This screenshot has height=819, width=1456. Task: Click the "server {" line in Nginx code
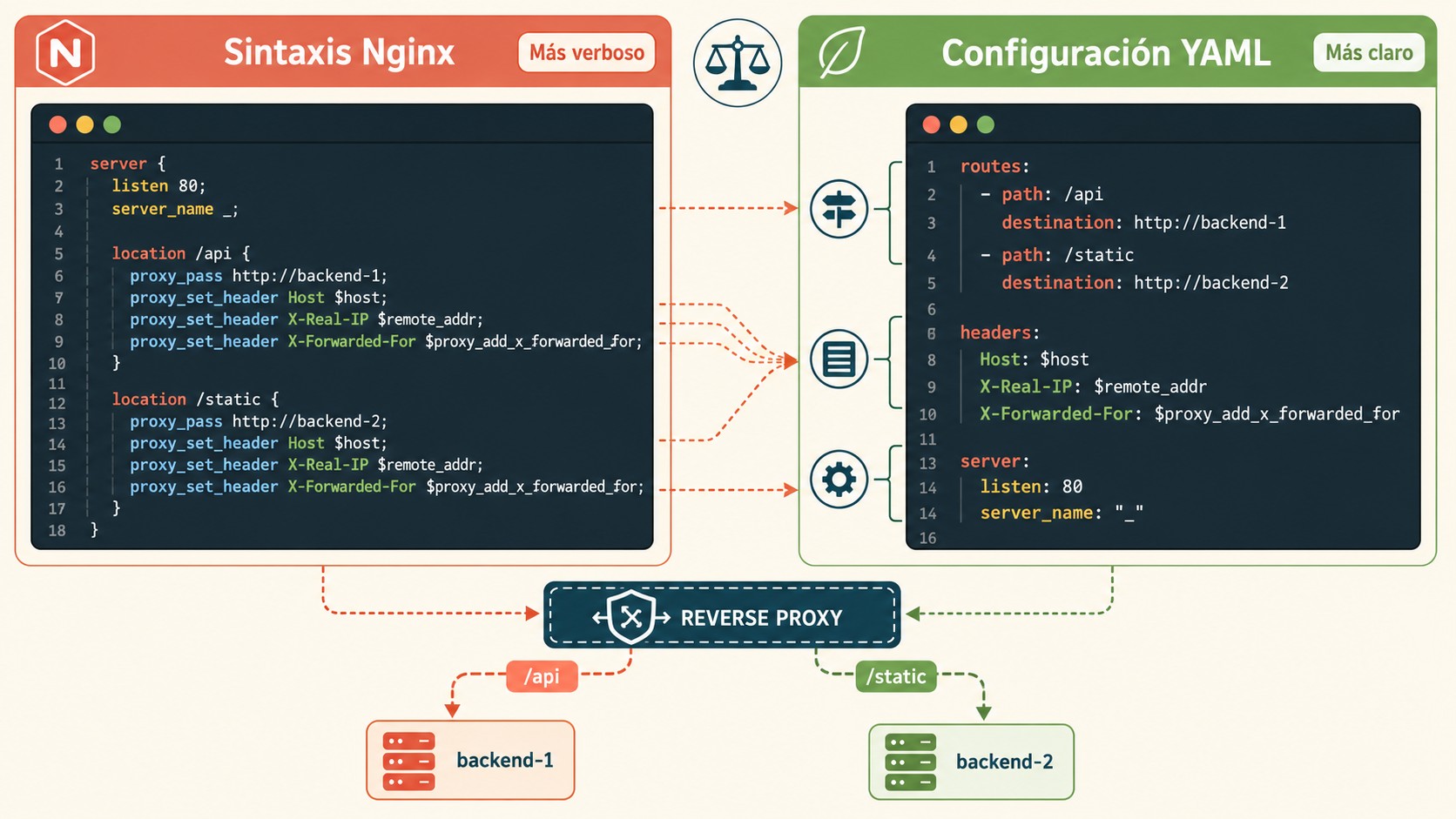128,164
